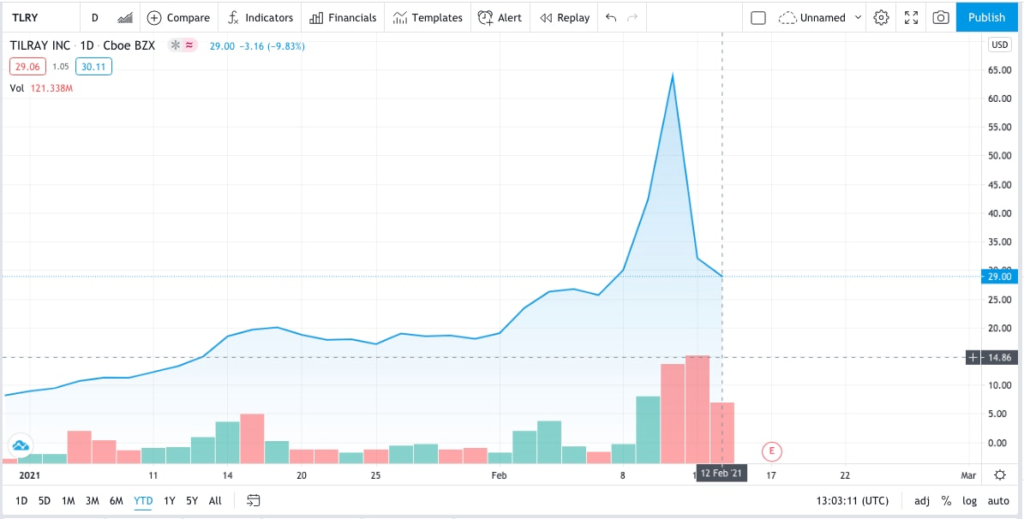Click Compare to add a symbol

(178, 18)
